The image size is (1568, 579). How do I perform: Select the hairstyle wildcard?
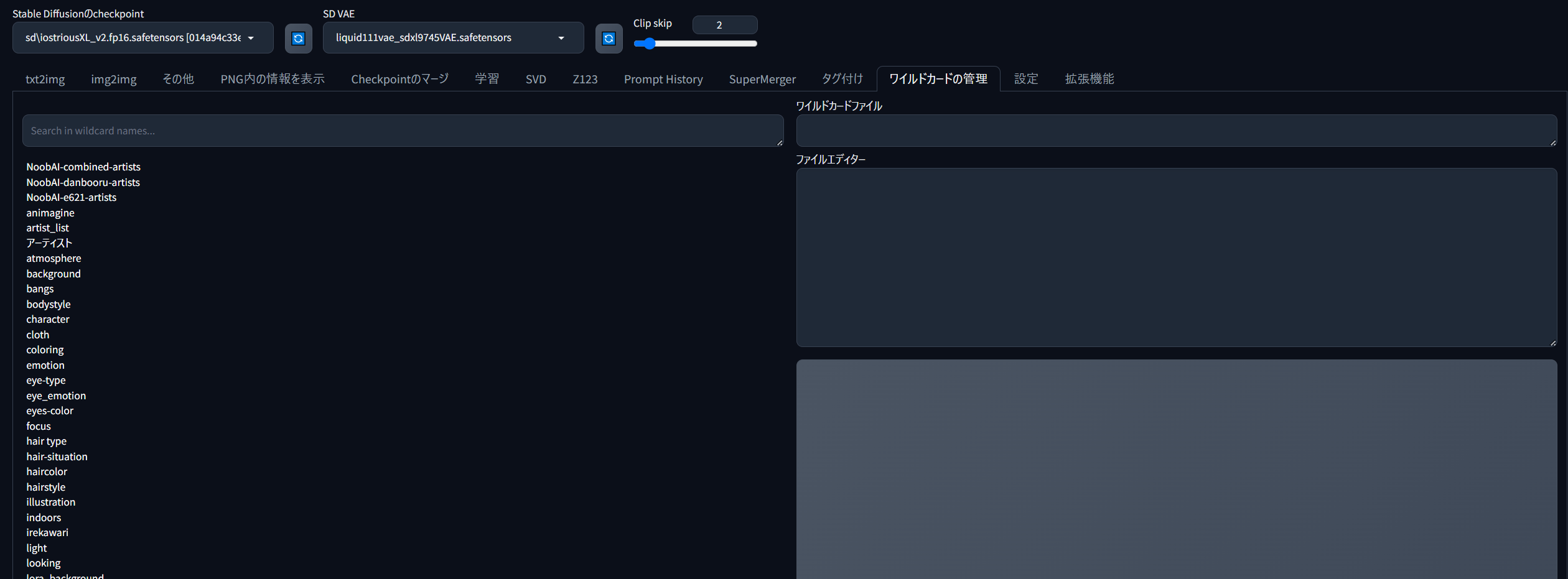[45, 487]
